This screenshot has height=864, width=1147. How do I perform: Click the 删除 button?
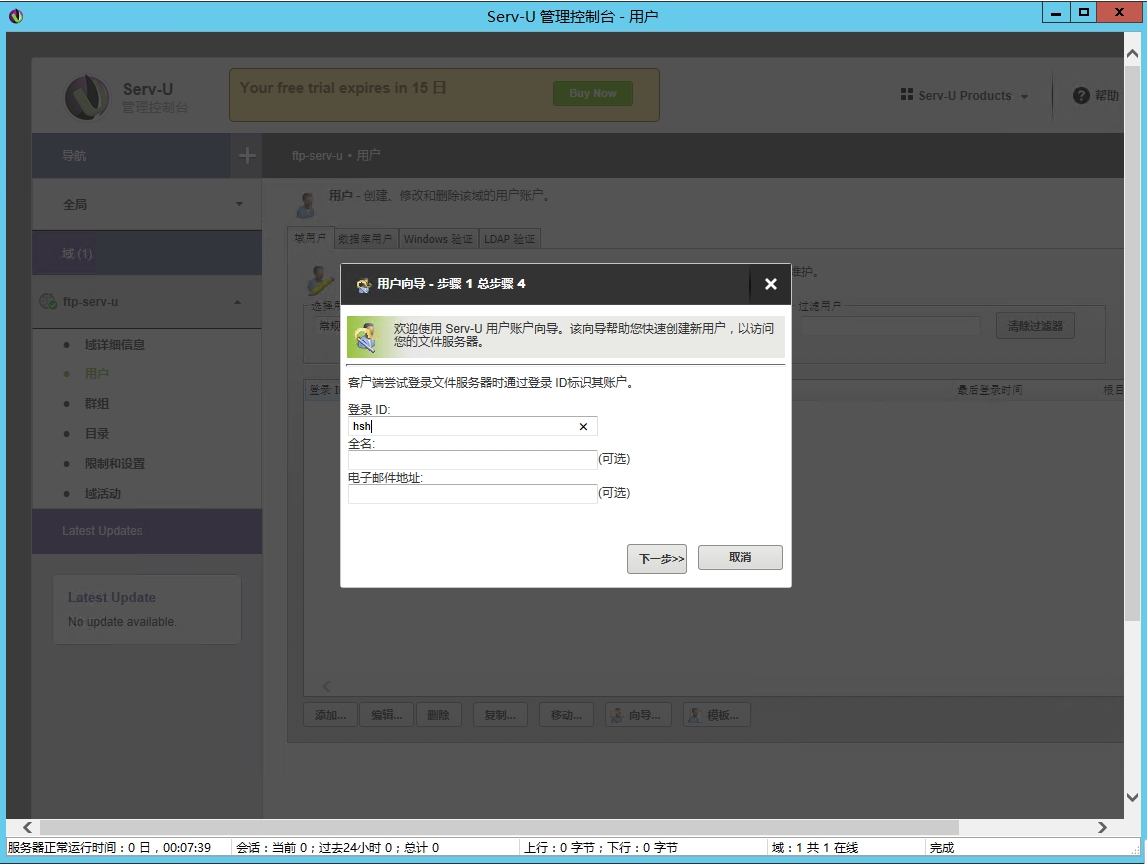pos(438,715)
